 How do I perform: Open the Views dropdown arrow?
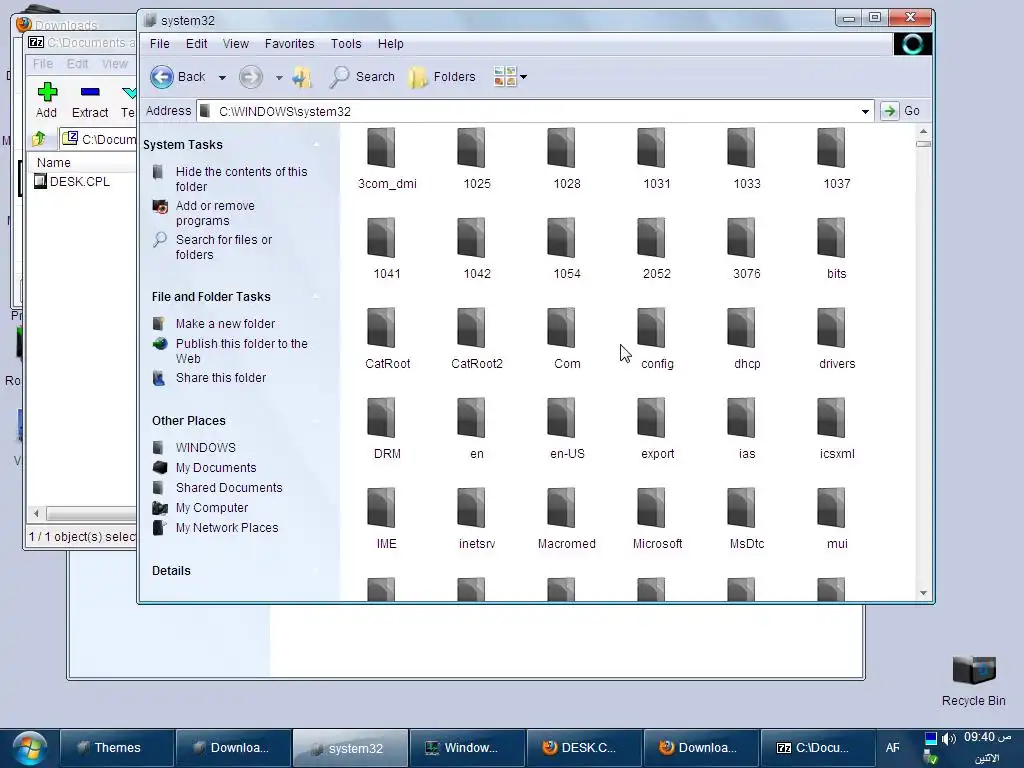tap(524, 77)
